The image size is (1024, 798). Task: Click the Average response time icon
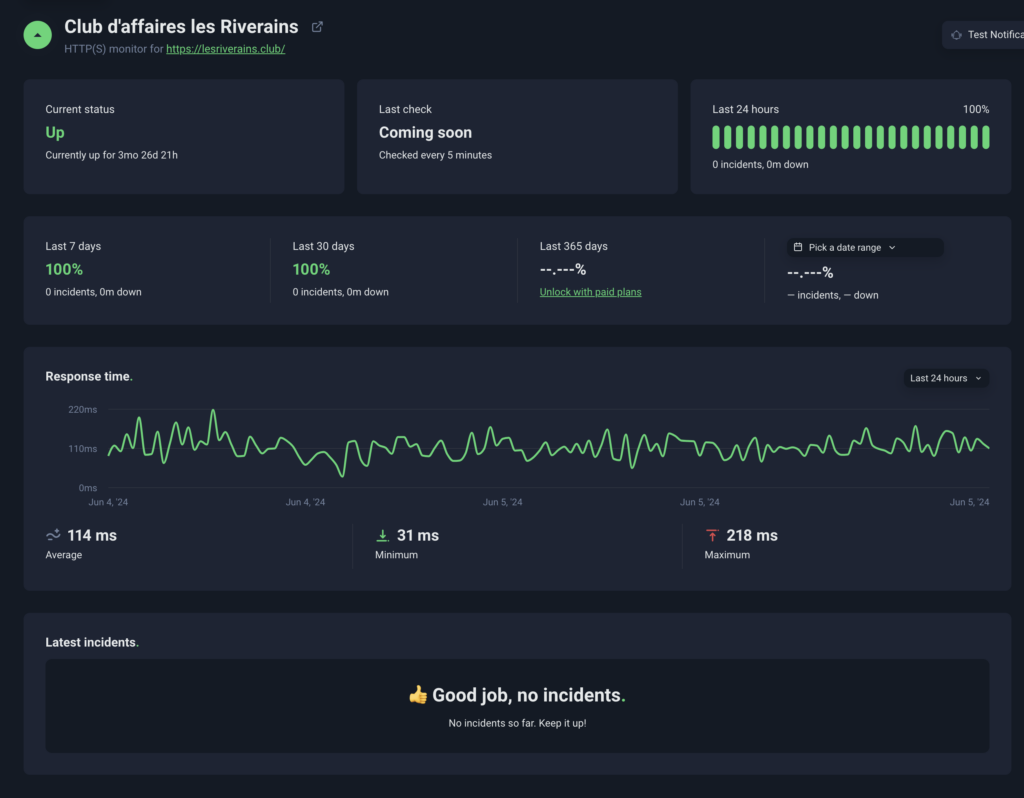pyautogui.click(x=53, y=535)
